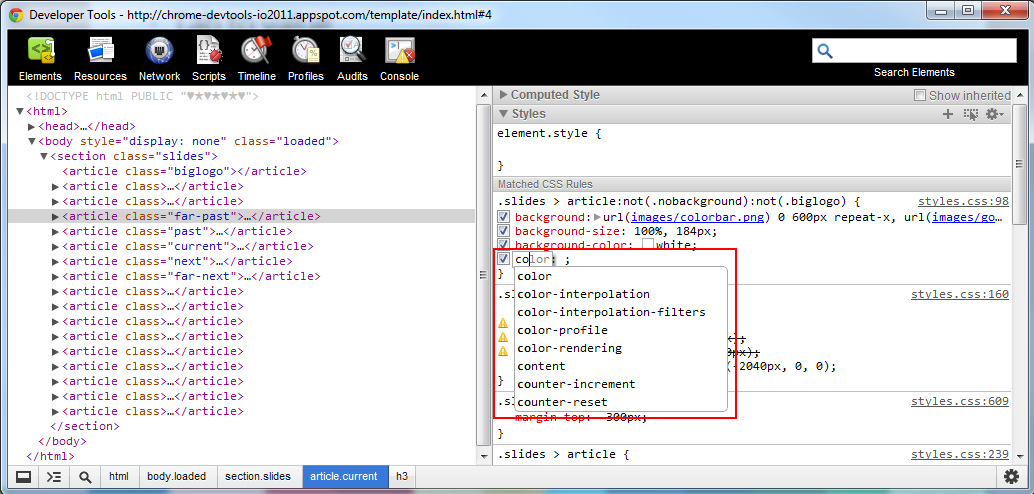Select html in breadcrumb bar
Image resolution: width=1034 pixels, height=494 pixels.
coord(119,476)
